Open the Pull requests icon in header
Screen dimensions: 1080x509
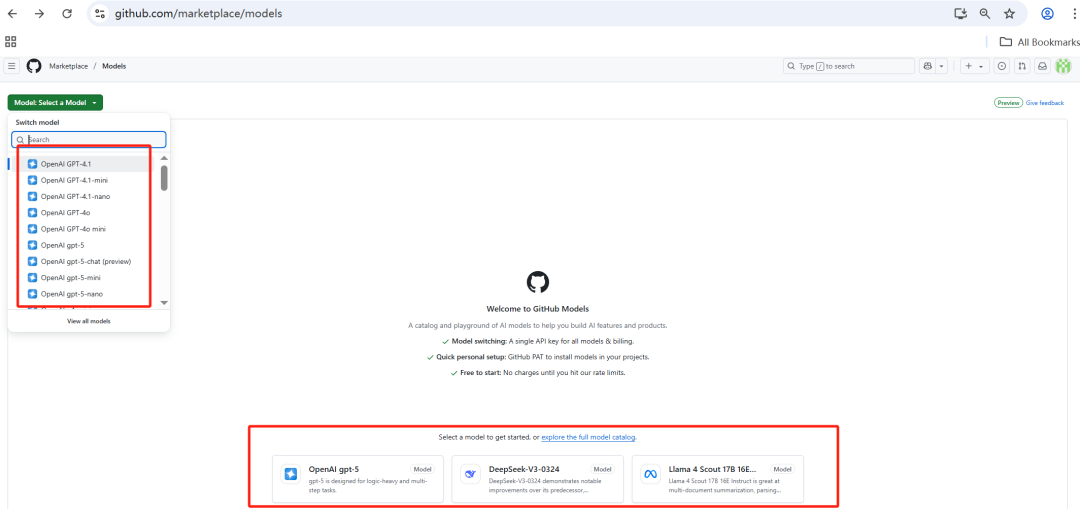click(x=1022, y=66)
